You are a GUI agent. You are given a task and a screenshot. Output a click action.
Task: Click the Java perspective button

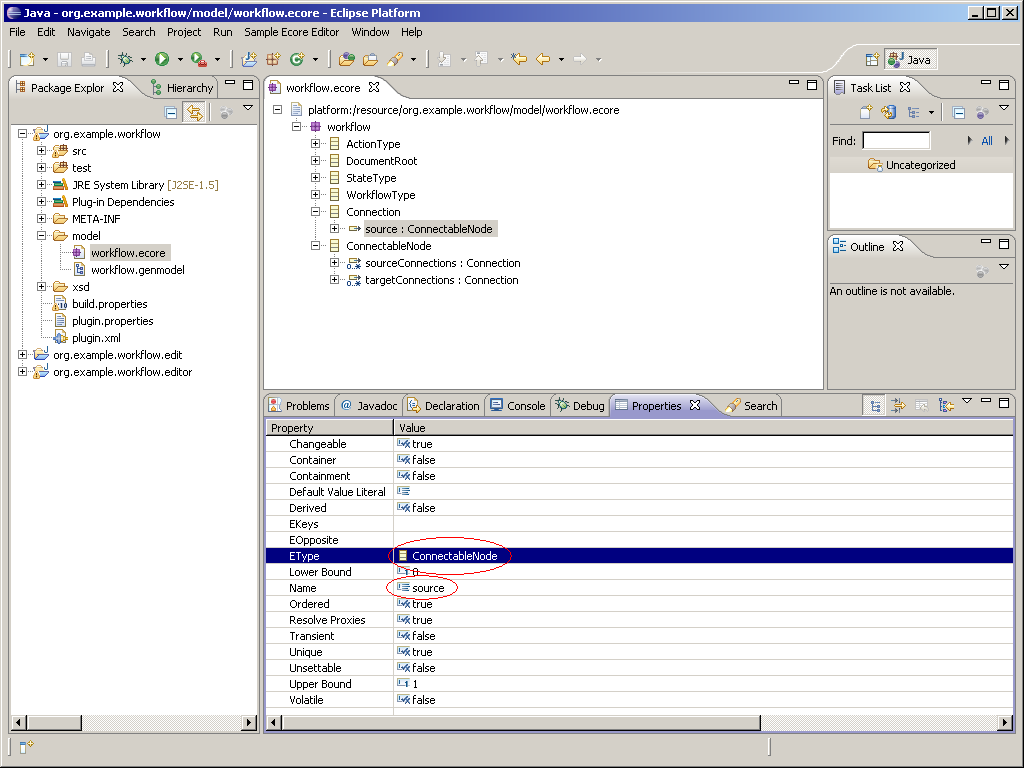point(909,60)
